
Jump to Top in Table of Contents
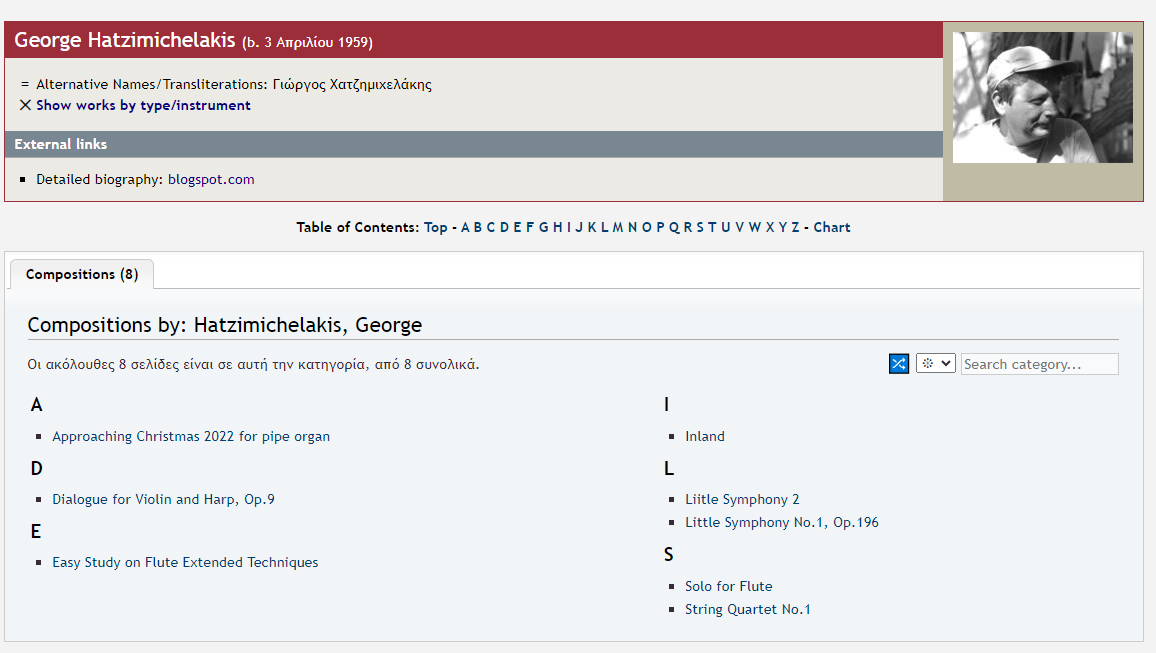coord(436,227)
